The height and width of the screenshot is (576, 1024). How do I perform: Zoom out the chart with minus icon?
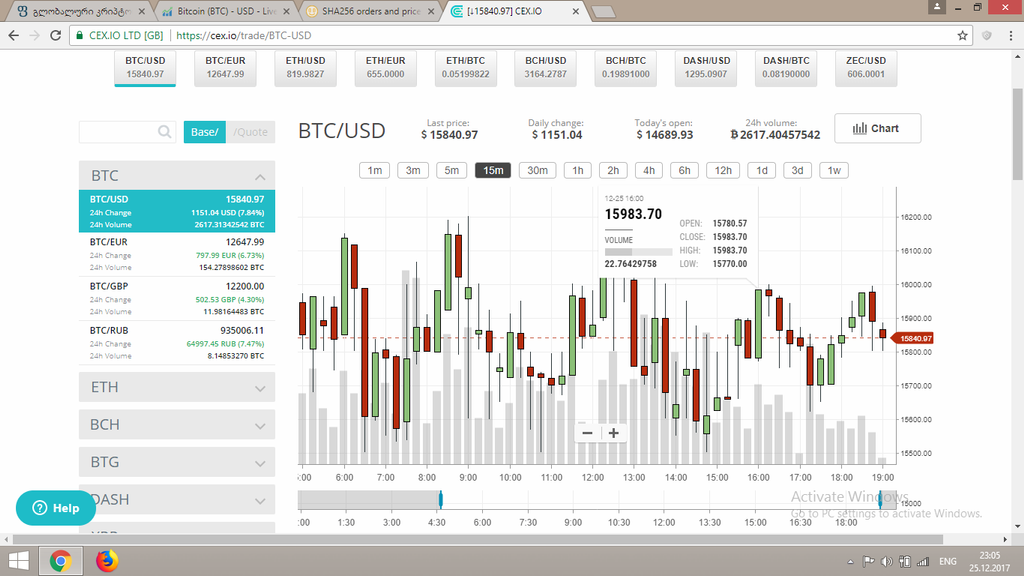[587, 433]
